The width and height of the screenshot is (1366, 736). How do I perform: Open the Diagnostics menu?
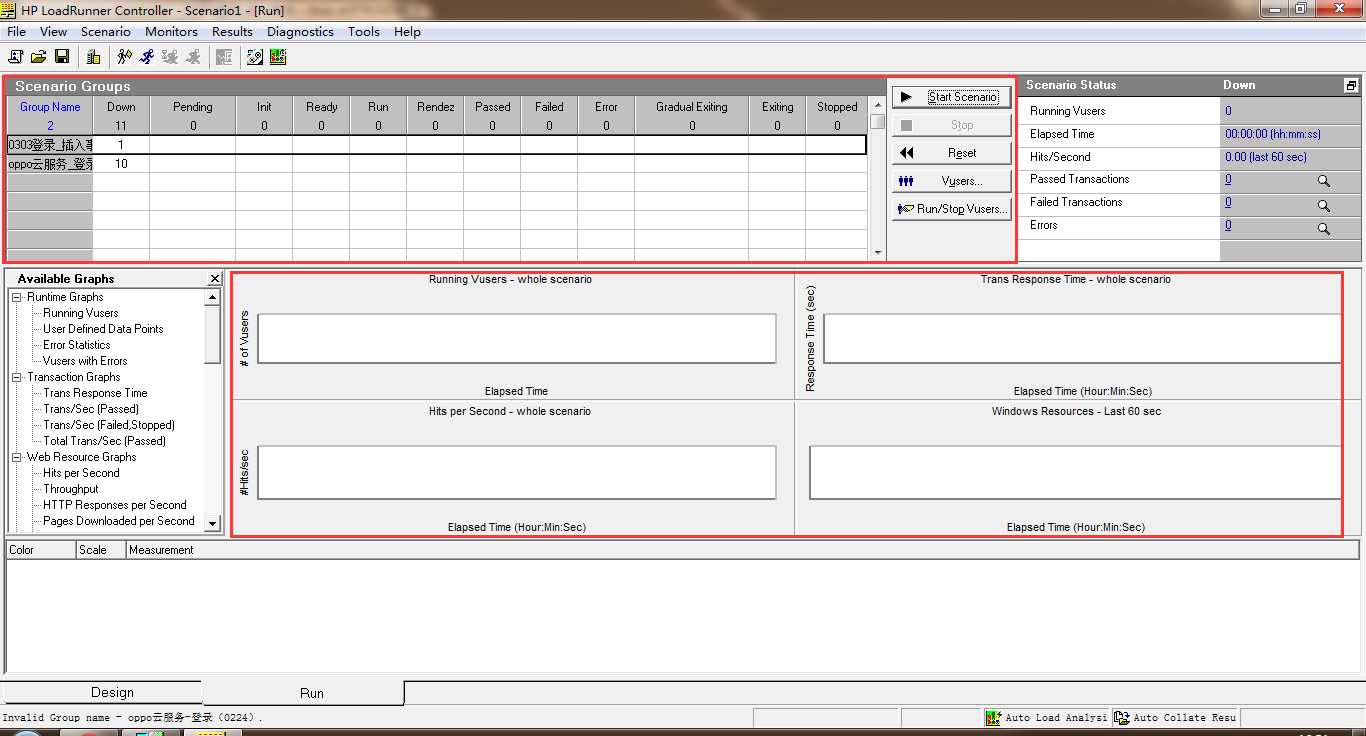(301, 32)
